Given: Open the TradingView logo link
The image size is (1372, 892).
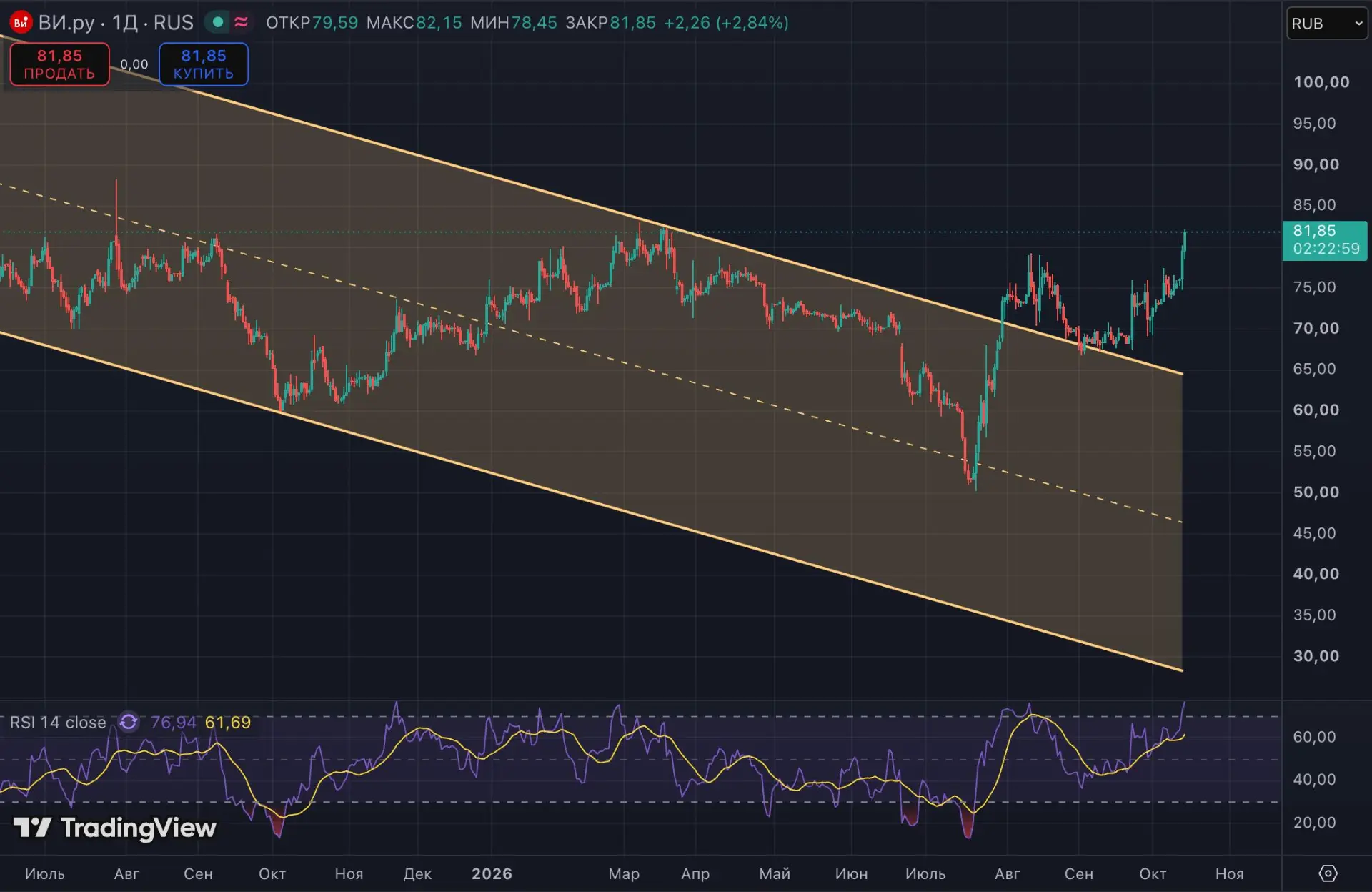Looking at the screenshot, I should pos(115,828).
